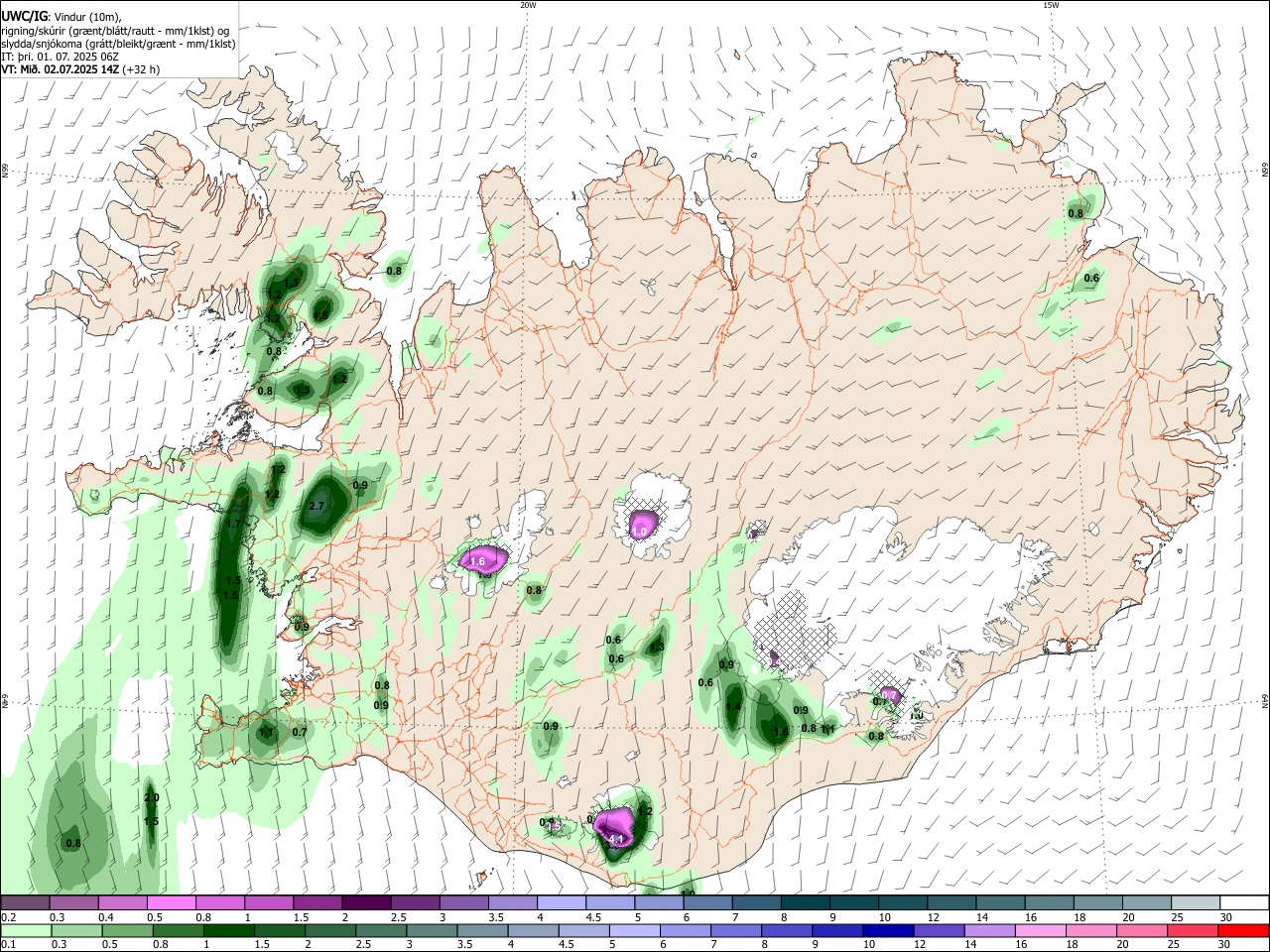Pick the crimson swatch between 25 and 30
This screenshot has height=952, width=1270.
[1192, 930]
